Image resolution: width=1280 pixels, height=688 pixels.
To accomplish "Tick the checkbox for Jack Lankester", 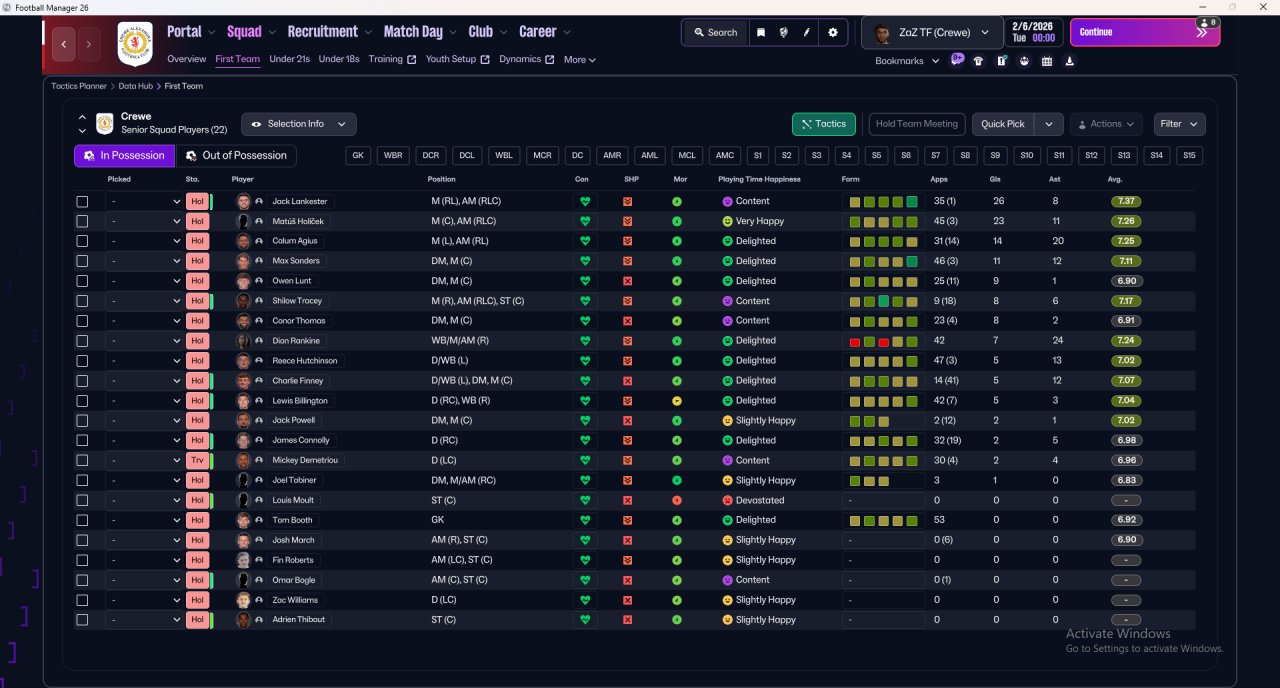I will [82, 201].
